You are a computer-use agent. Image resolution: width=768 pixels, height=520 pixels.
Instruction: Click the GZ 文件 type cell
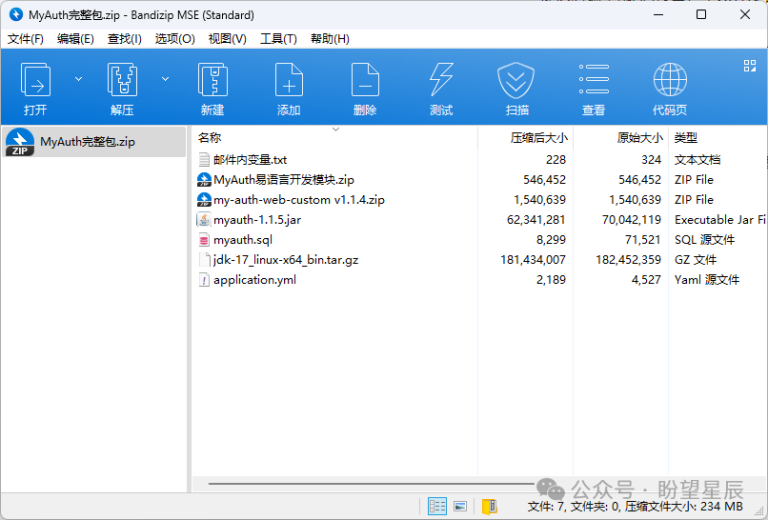tap(696, 260)
